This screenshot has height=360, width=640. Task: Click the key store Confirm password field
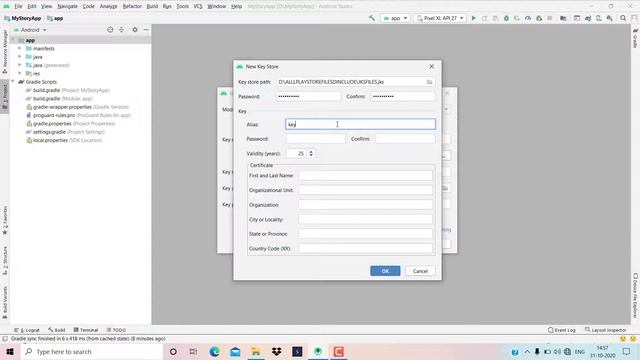[403, 96]
